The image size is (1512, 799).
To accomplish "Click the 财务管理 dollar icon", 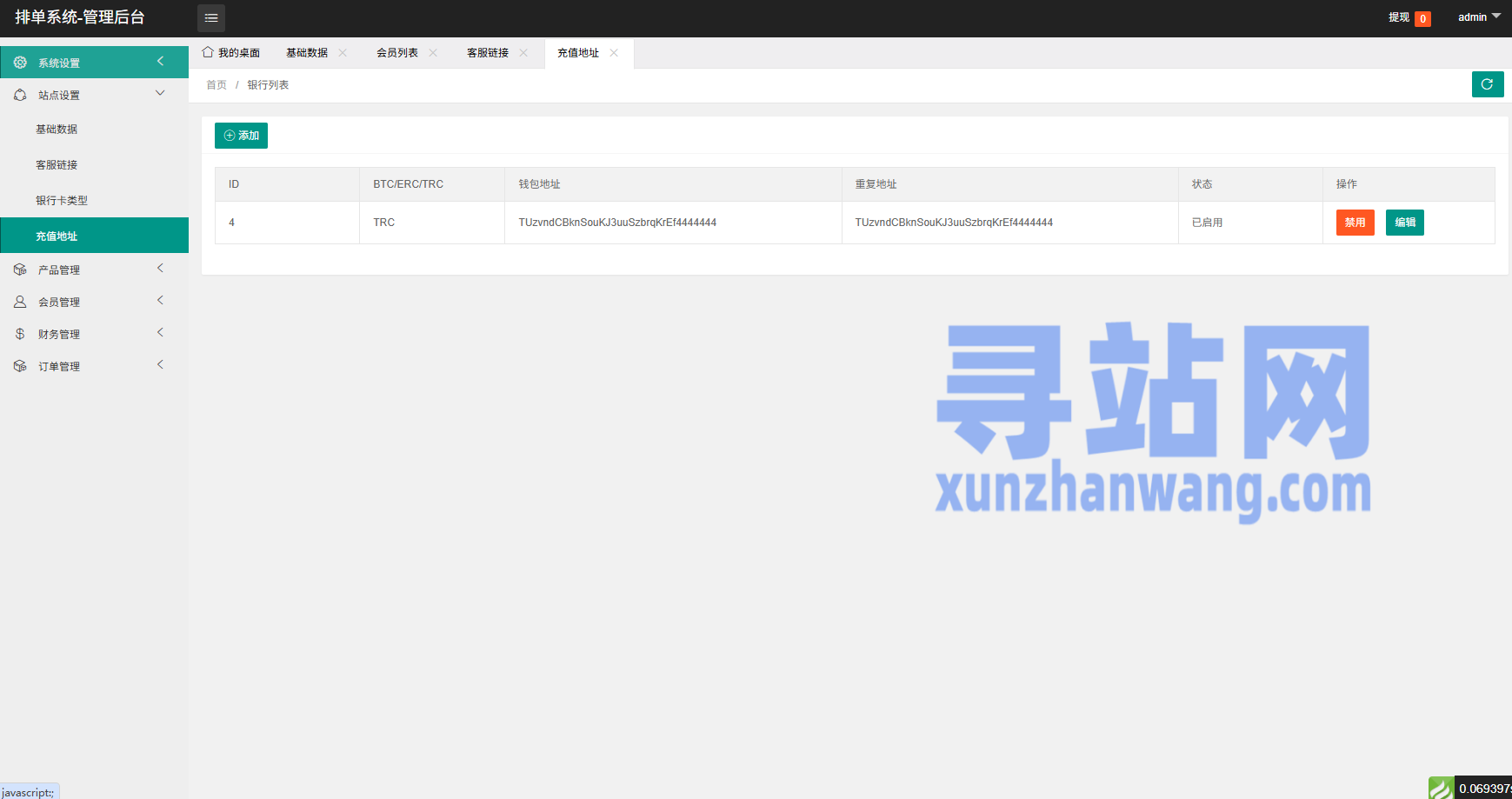I will pyautogui.click(x=20, y=334).
